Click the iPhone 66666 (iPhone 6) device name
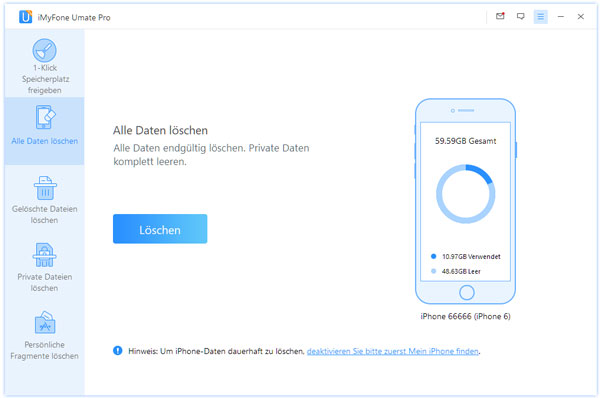Viewport: 600px width, 398px height. click(465, 316)
